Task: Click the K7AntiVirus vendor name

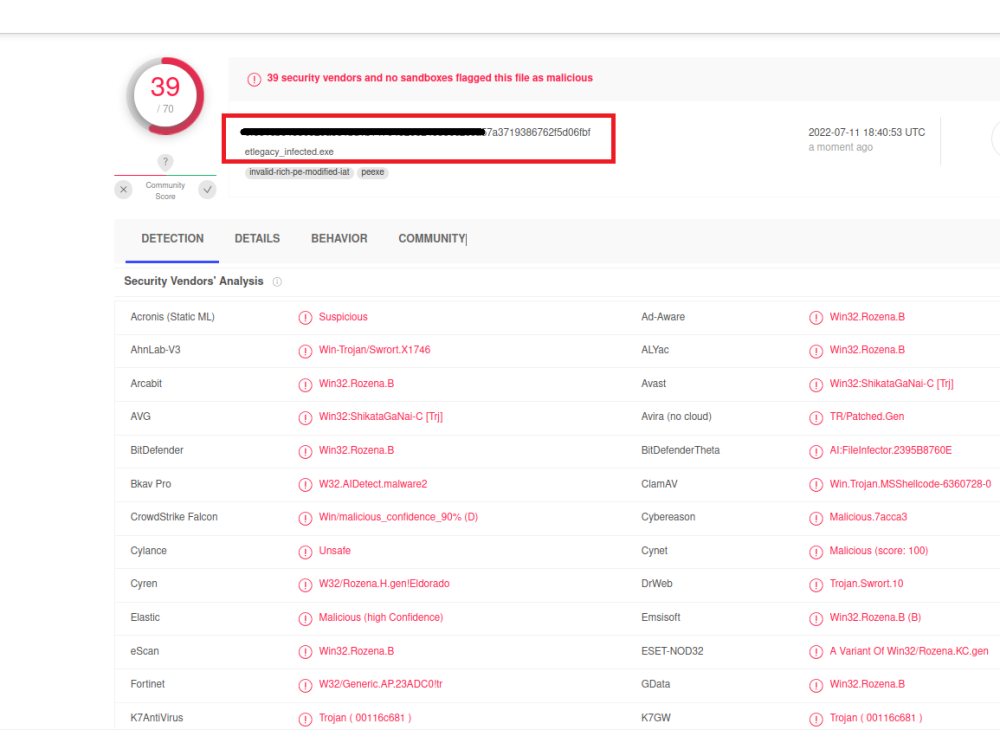Action: (157, 717)
